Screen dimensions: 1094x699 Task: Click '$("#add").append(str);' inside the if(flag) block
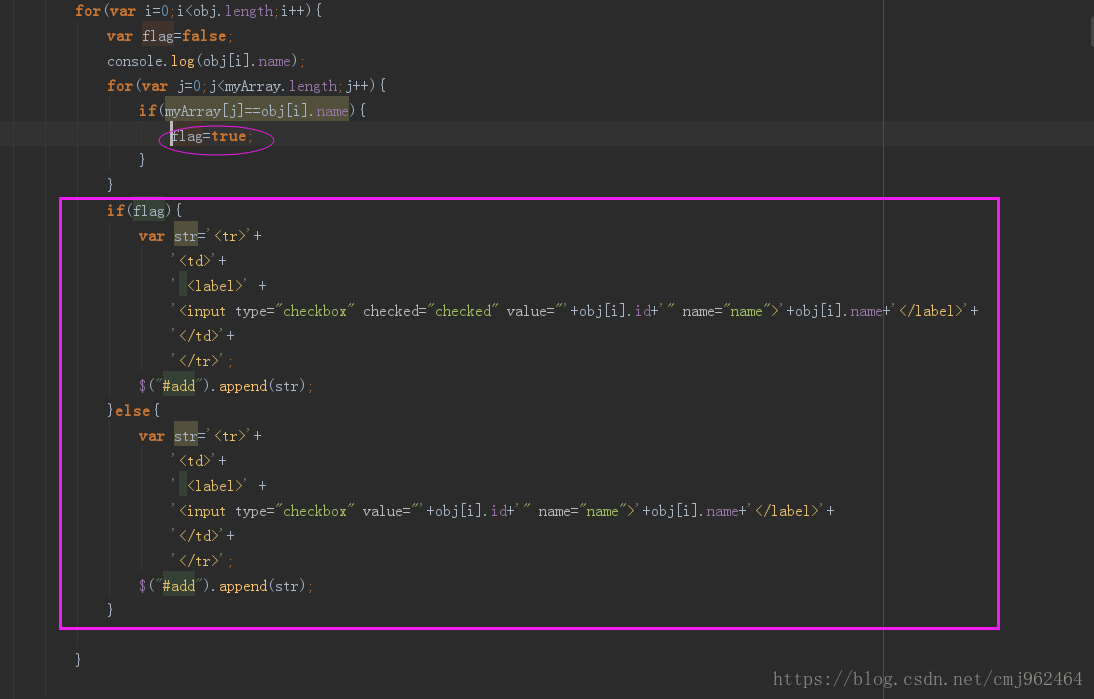click(226, 386)
